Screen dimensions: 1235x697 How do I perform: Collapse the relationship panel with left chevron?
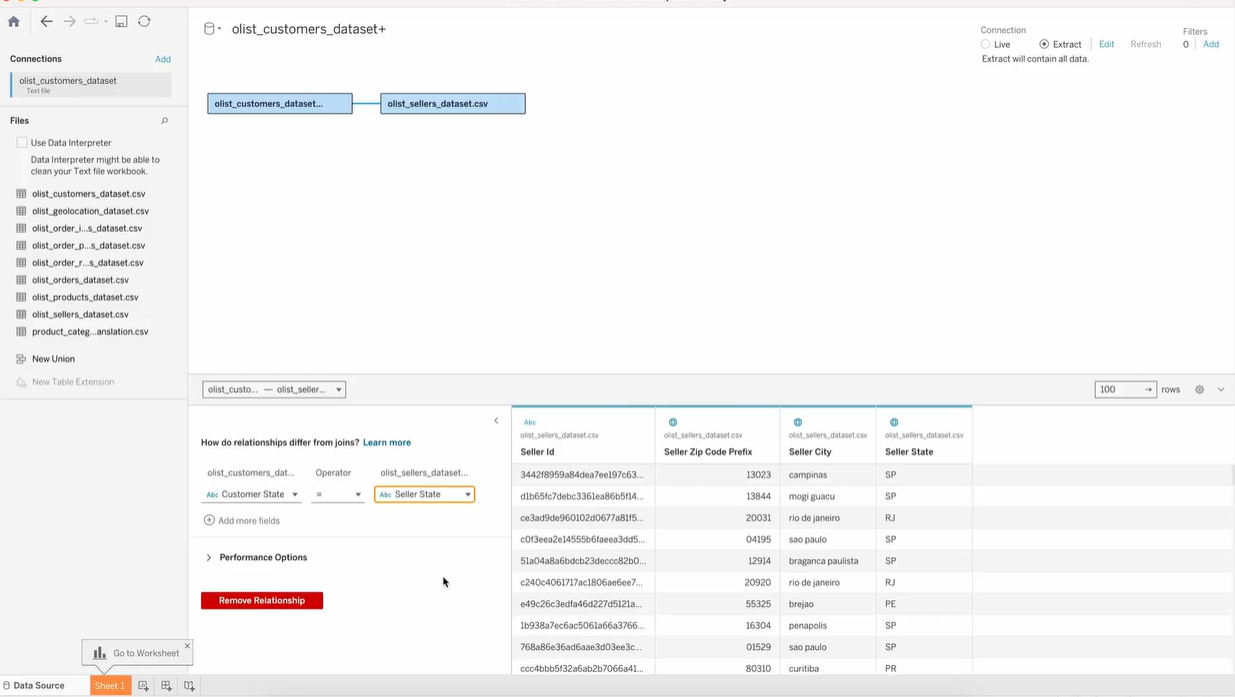[x=496, y=421]
